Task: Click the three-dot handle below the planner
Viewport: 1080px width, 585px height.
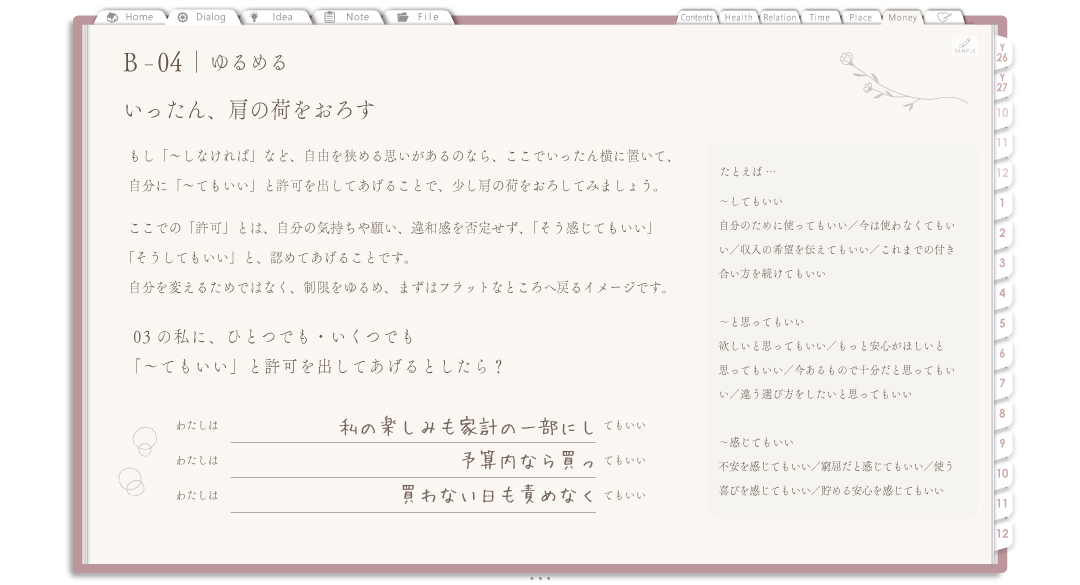Action: pyautogui.click(x=540, y=578)
